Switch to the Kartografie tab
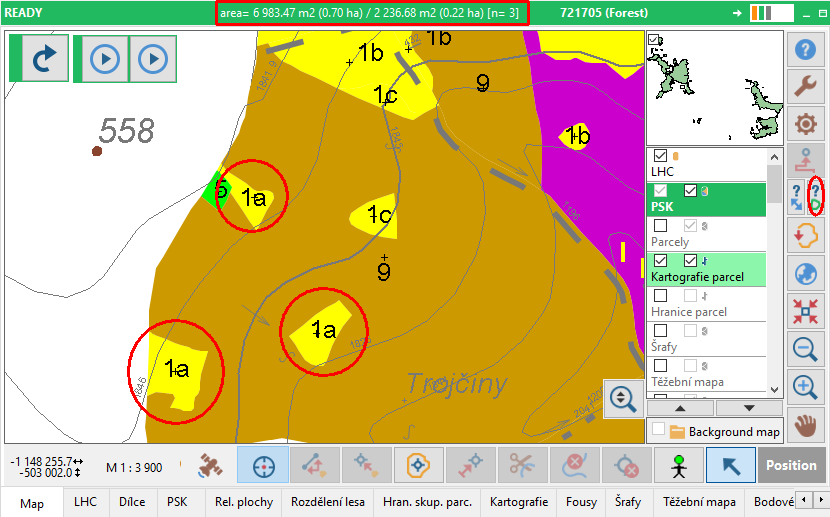This screenshot has width=830, height=517. (520, 502)
